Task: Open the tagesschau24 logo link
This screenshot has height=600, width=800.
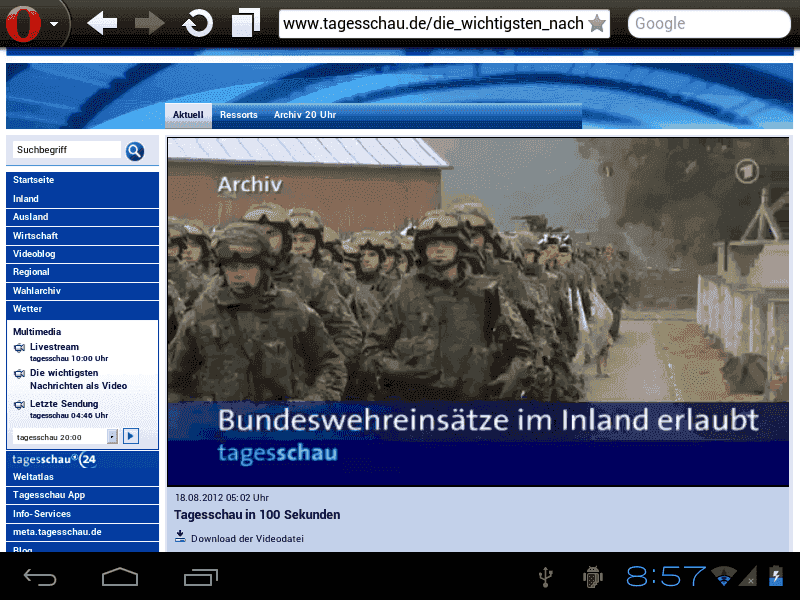Action: [x=54, y=460]
